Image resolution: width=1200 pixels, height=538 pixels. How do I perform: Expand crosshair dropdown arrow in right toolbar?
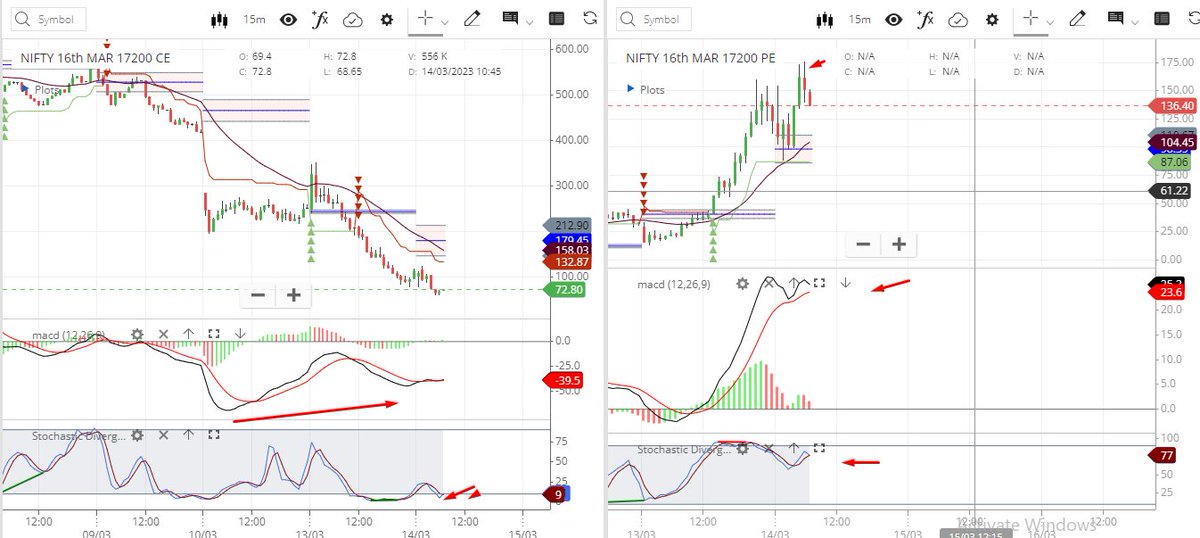click(x=1050, y=21)
